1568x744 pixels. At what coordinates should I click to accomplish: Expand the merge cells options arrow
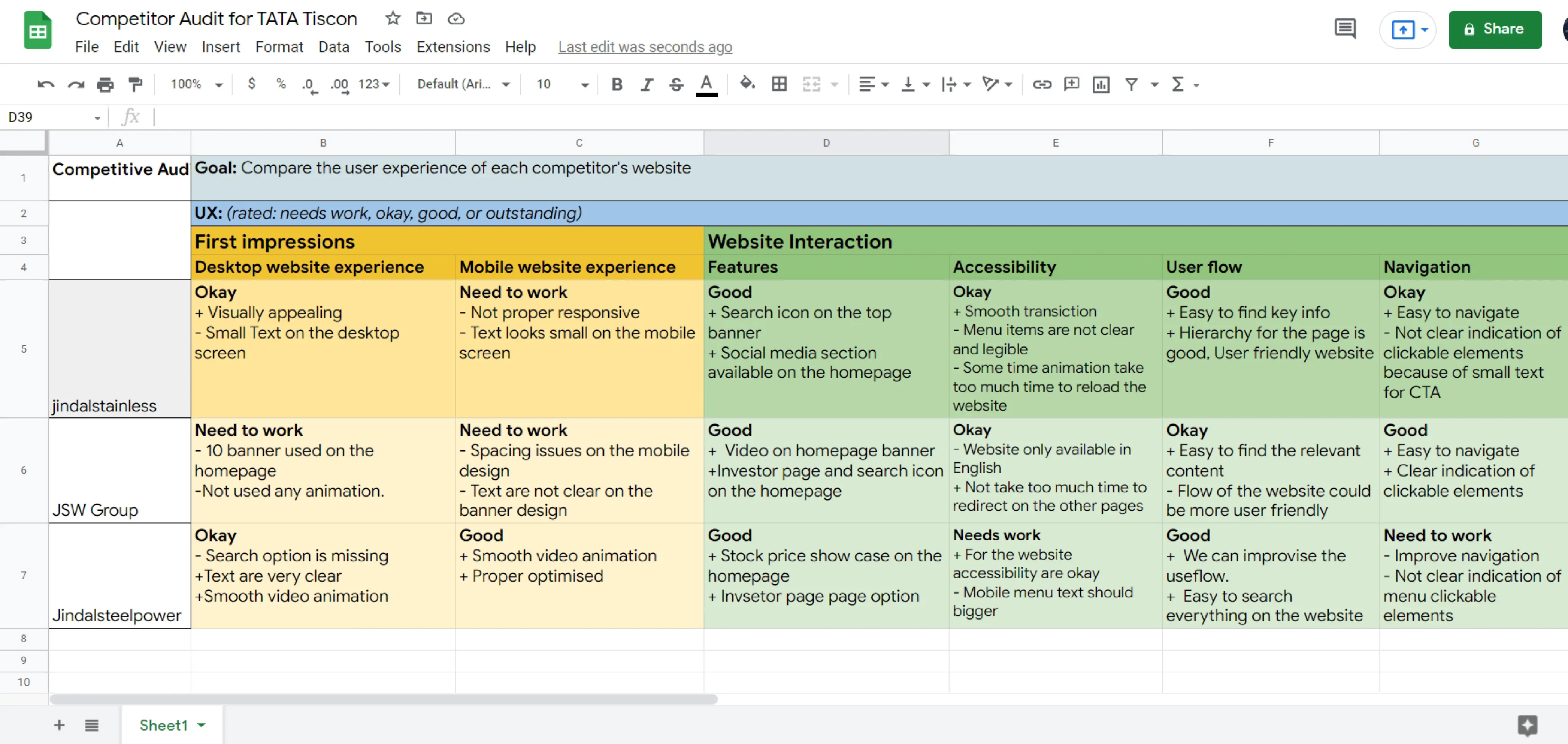pyautogui.click(x=835, y=85)
